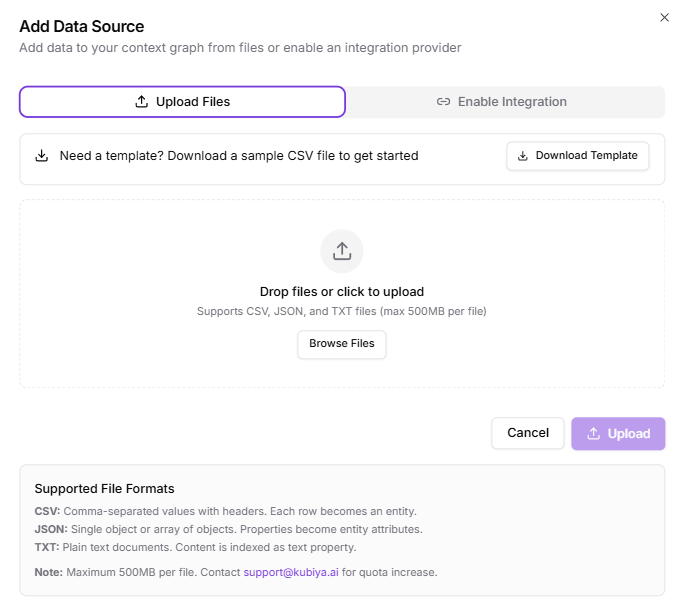Click the link icon beside Enable Integration

click(444, 102)
